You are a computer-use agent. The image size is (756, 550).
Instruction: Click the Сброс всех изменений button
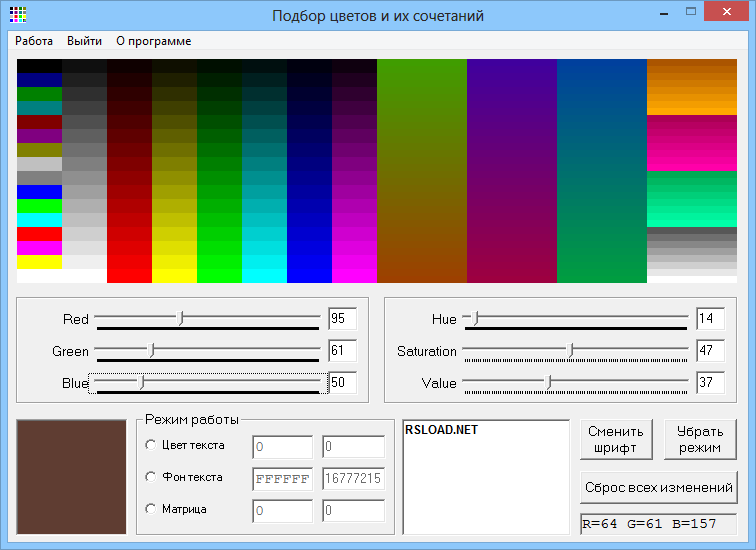(x=659, y=487)
